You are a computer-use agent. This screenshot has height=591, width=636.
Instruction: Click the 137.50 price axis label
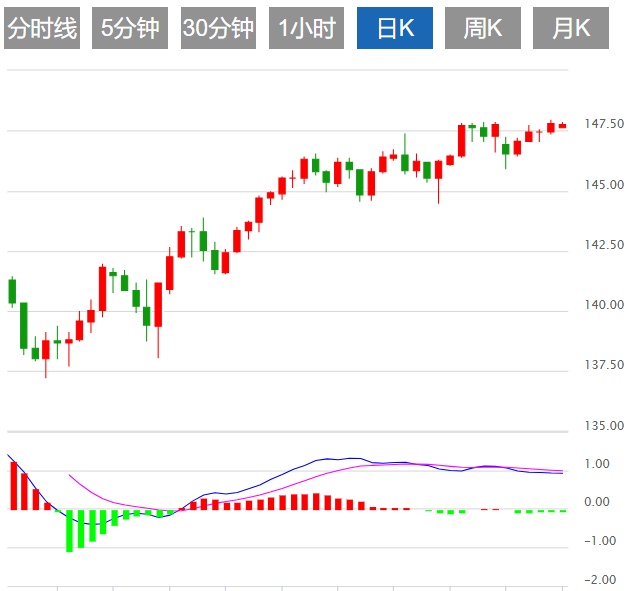604,365
